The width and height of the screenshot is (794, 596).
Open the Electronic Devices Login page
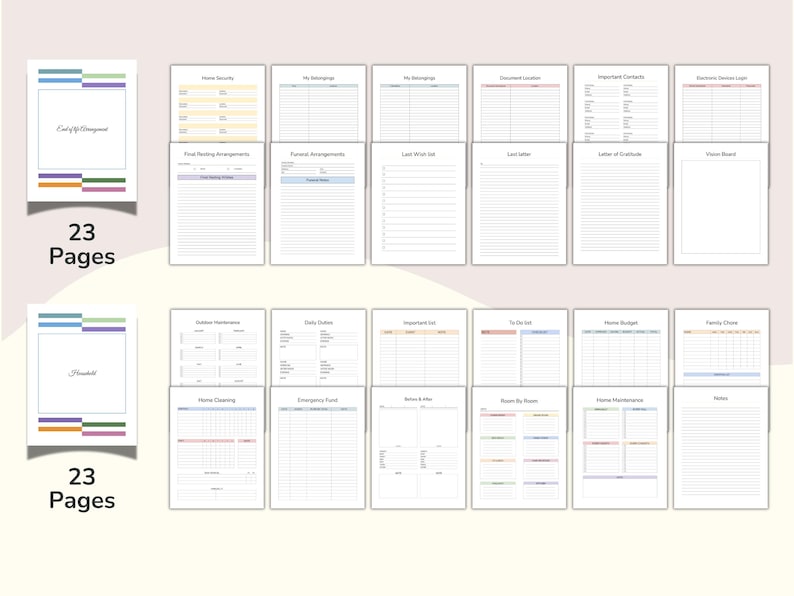(x=722, y=103)
